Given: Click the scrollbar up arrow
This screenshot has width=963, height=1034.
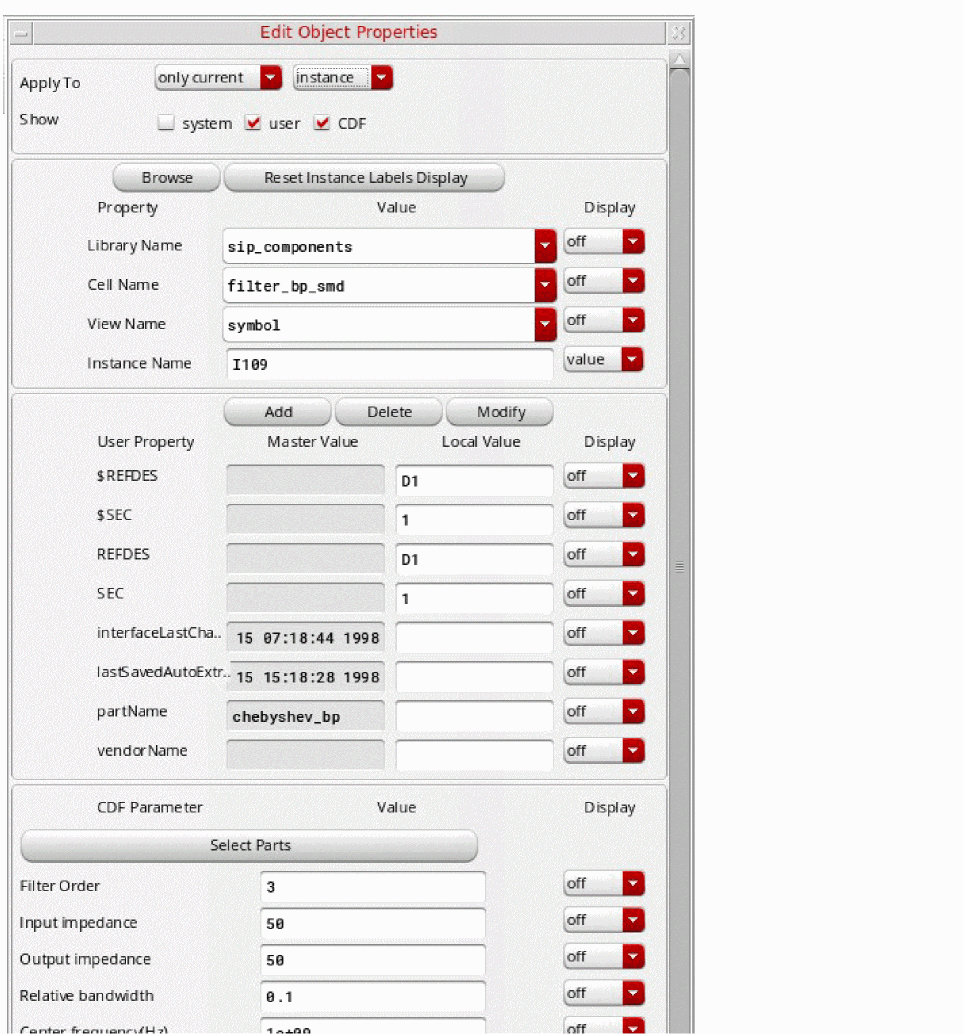Looking at the screenshot, I should (679, 61).
